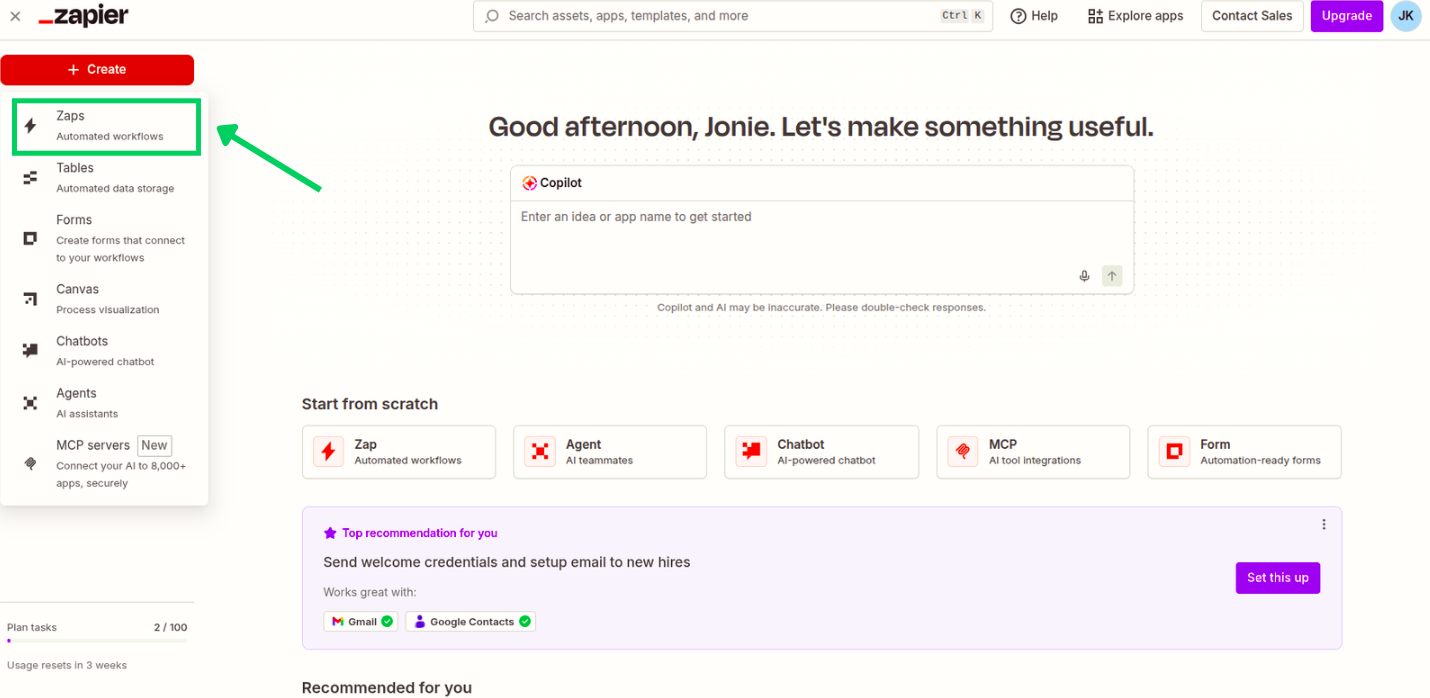1430x698 pixels.
Task: Click the Google Contacts chip's green checkmark
Action: 525,621
